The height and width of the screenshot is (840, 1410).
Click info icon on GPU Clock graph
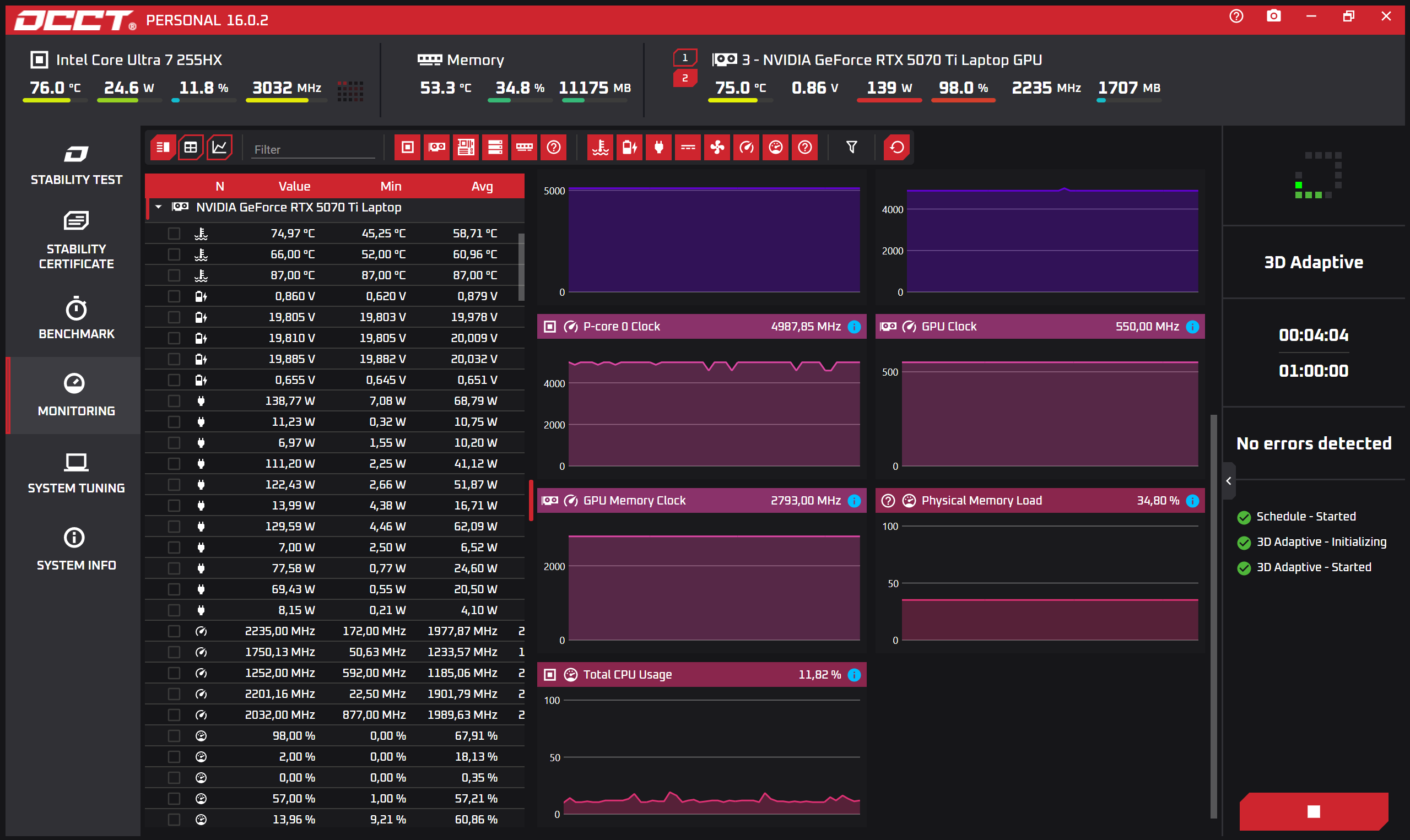click(x=1192, y=327)
